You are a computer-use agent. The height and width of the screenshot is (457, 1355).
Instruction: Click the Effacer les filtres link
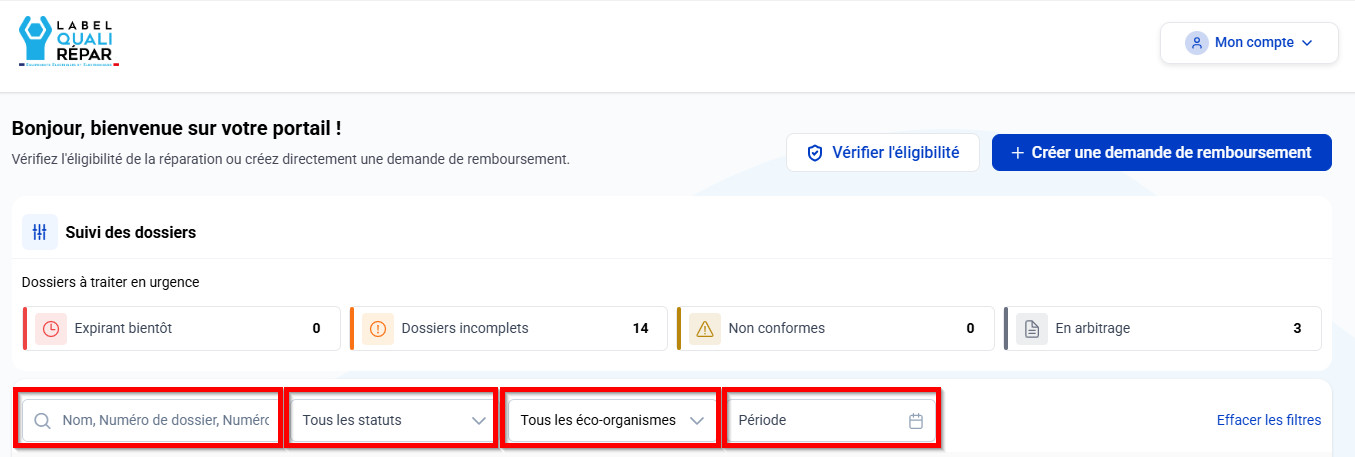[1269, 420]
